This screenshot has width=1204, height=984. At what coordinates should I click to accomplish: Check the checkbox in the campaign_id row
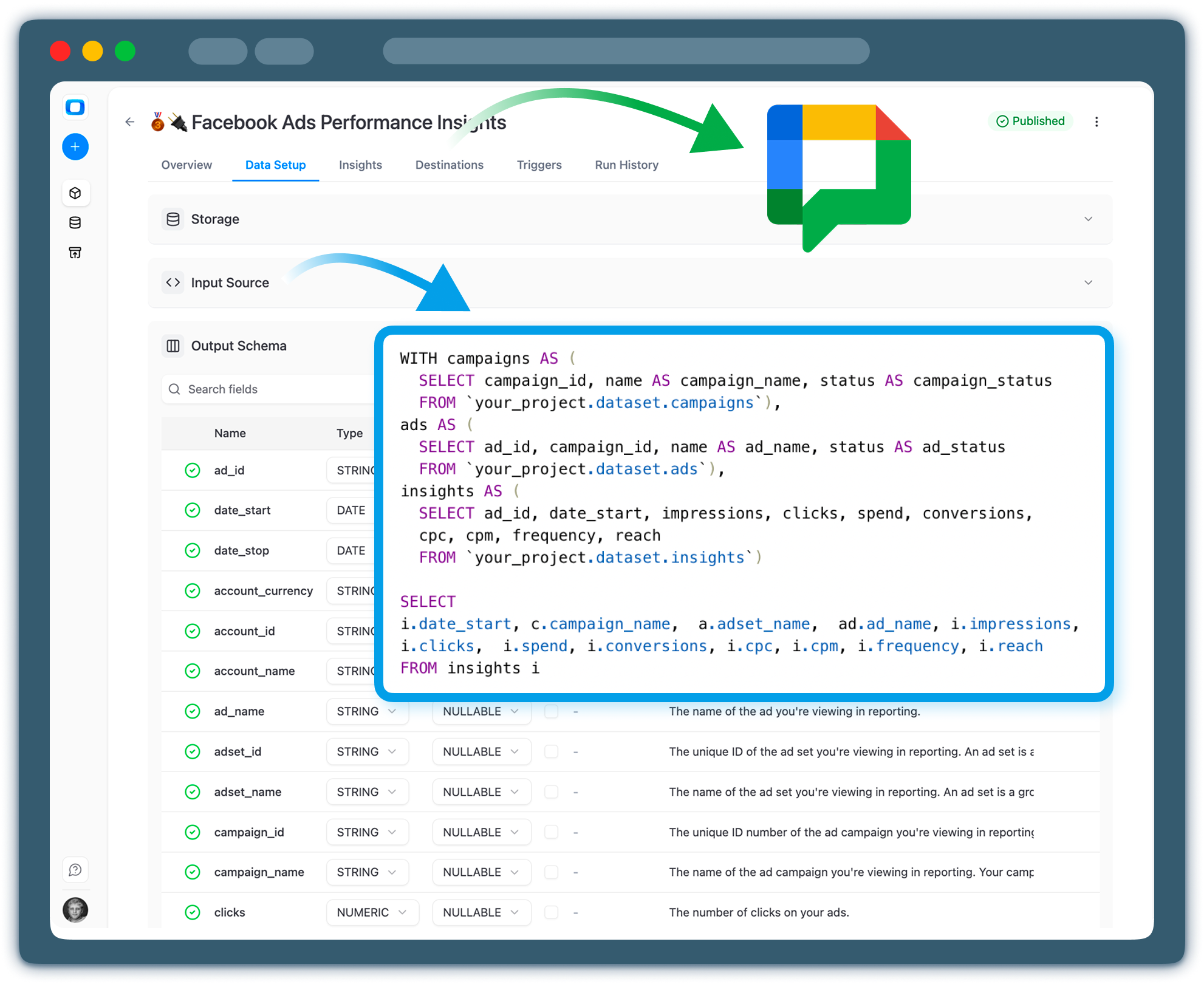coord(551,832)
